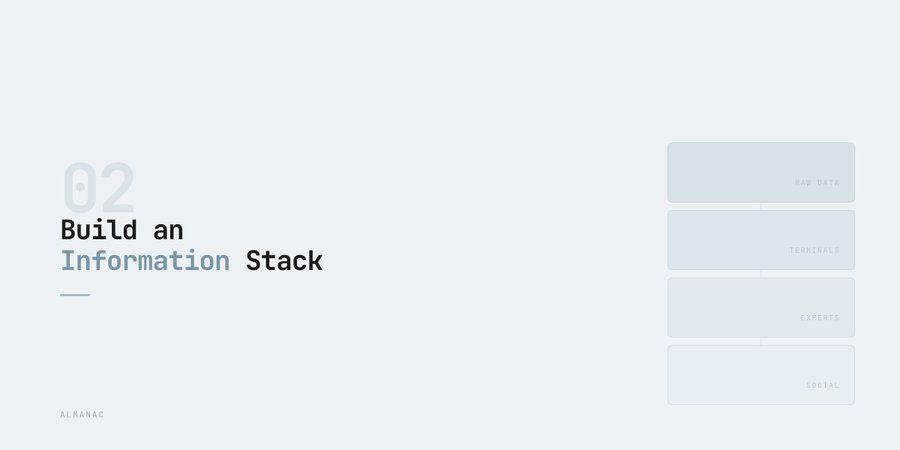Click the EXPERTS text label
Image resolution: width=900 pixels, height=450 pixels.
820,318
